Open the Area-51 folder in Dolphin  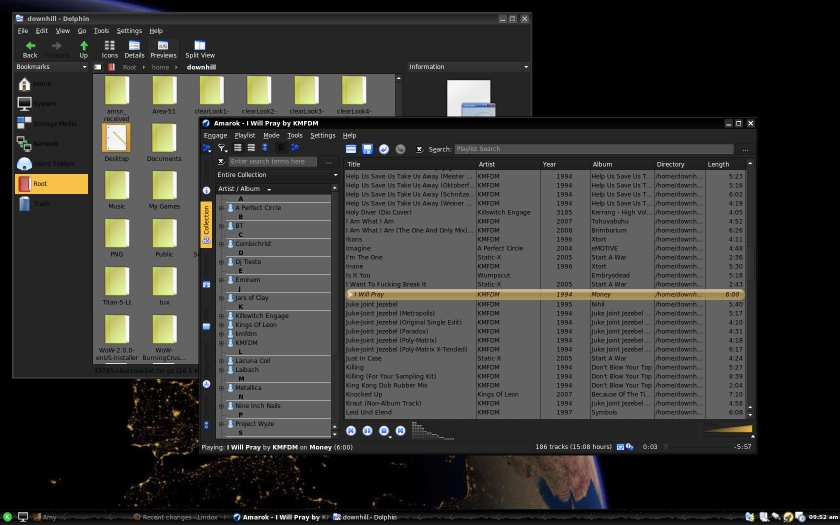point(163,95)
